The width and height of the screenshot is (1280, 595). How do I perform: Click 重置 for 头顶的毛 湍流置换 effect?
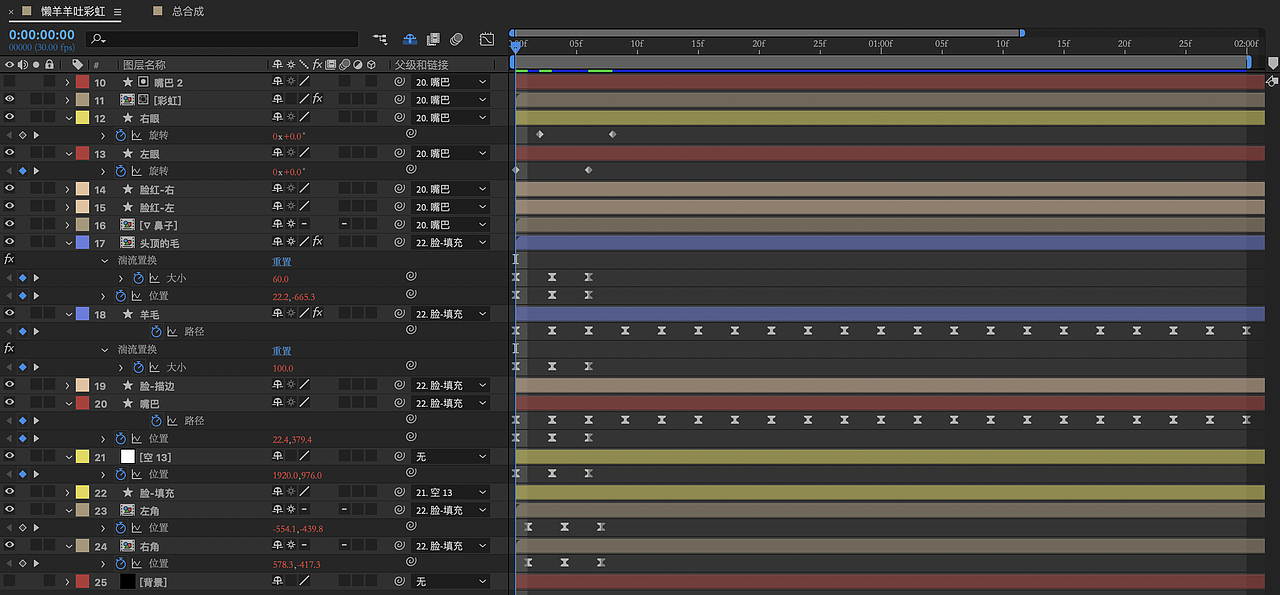tap(282, 261)
